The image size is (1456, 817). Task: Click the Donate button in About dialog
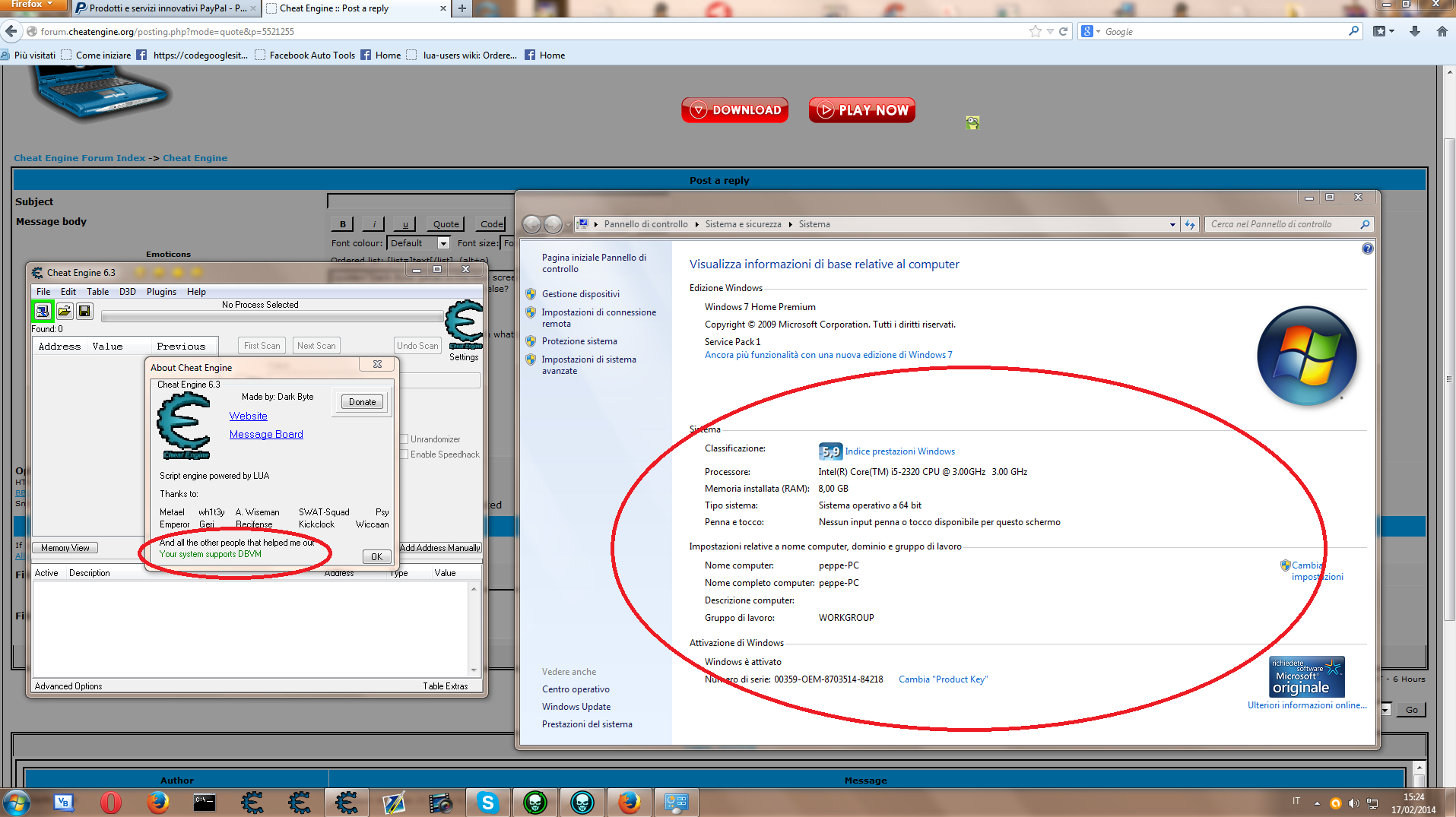(362, 402)
